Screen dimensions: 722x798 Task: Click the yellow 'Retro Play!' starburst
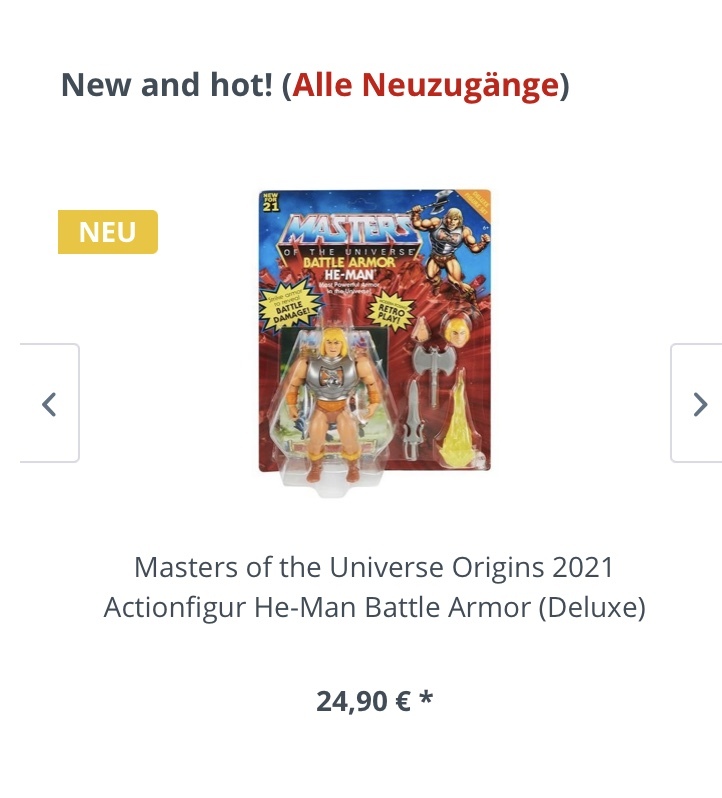tap(393, 310)
